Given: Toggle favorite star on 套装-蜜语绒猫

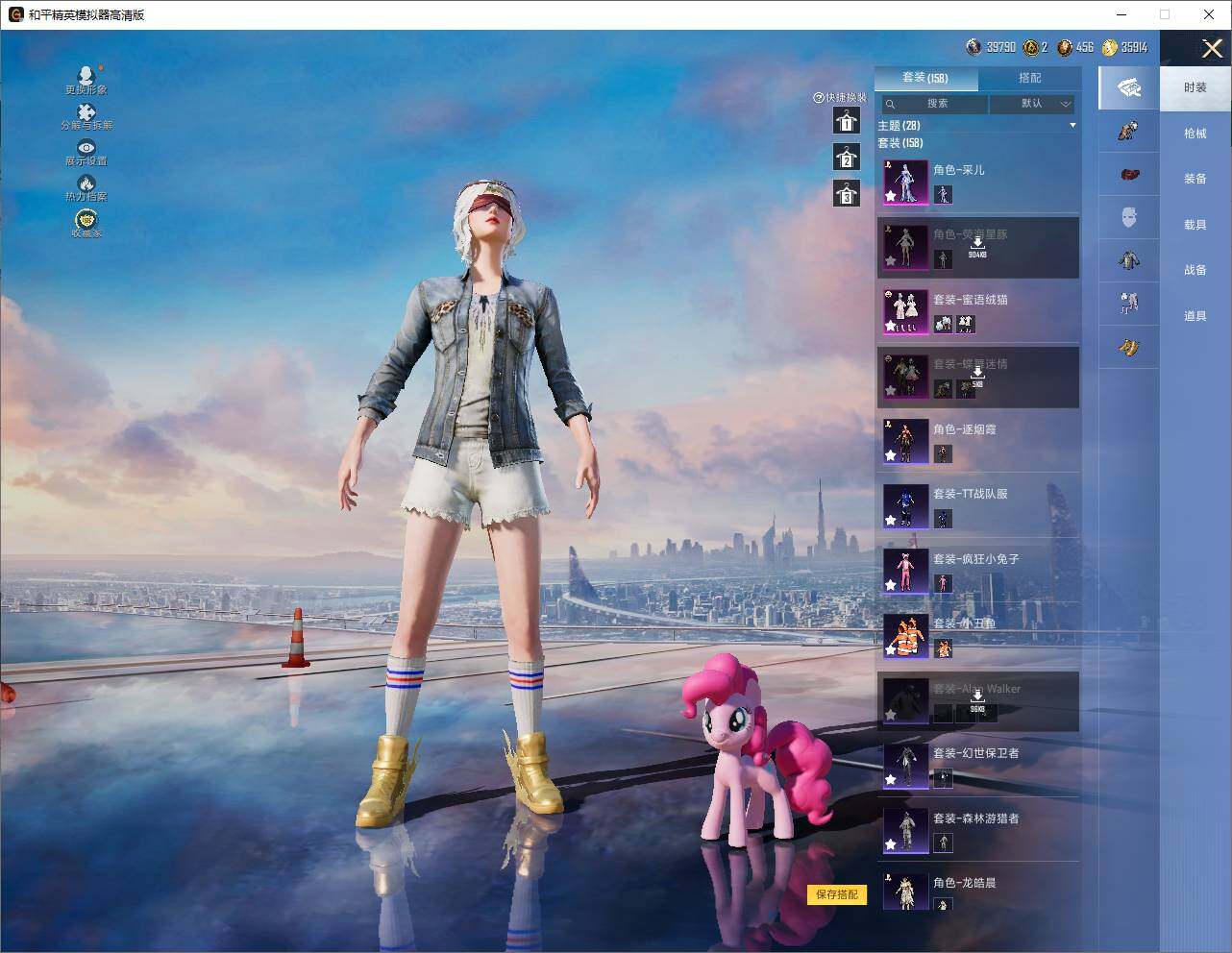Looking at the screenshot, I should point(891,326).
